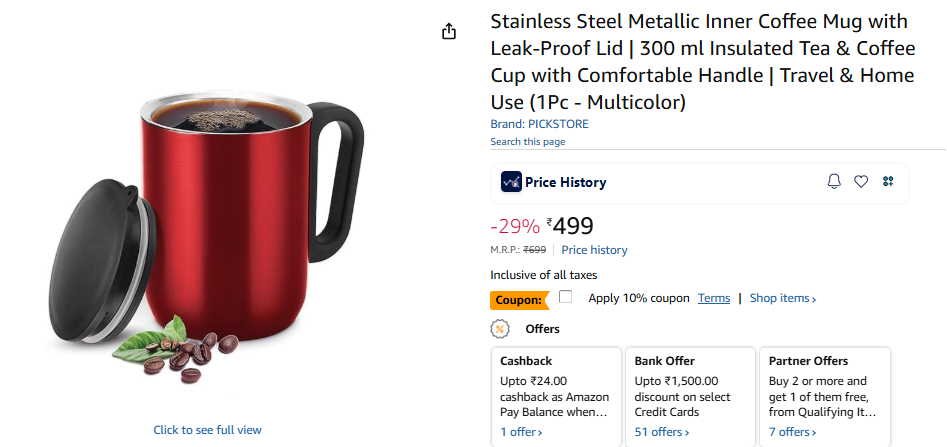947x447 pixels.
Task: Tick the Apply 10% coupon checkbox
Action: click(x=566, y=297)
